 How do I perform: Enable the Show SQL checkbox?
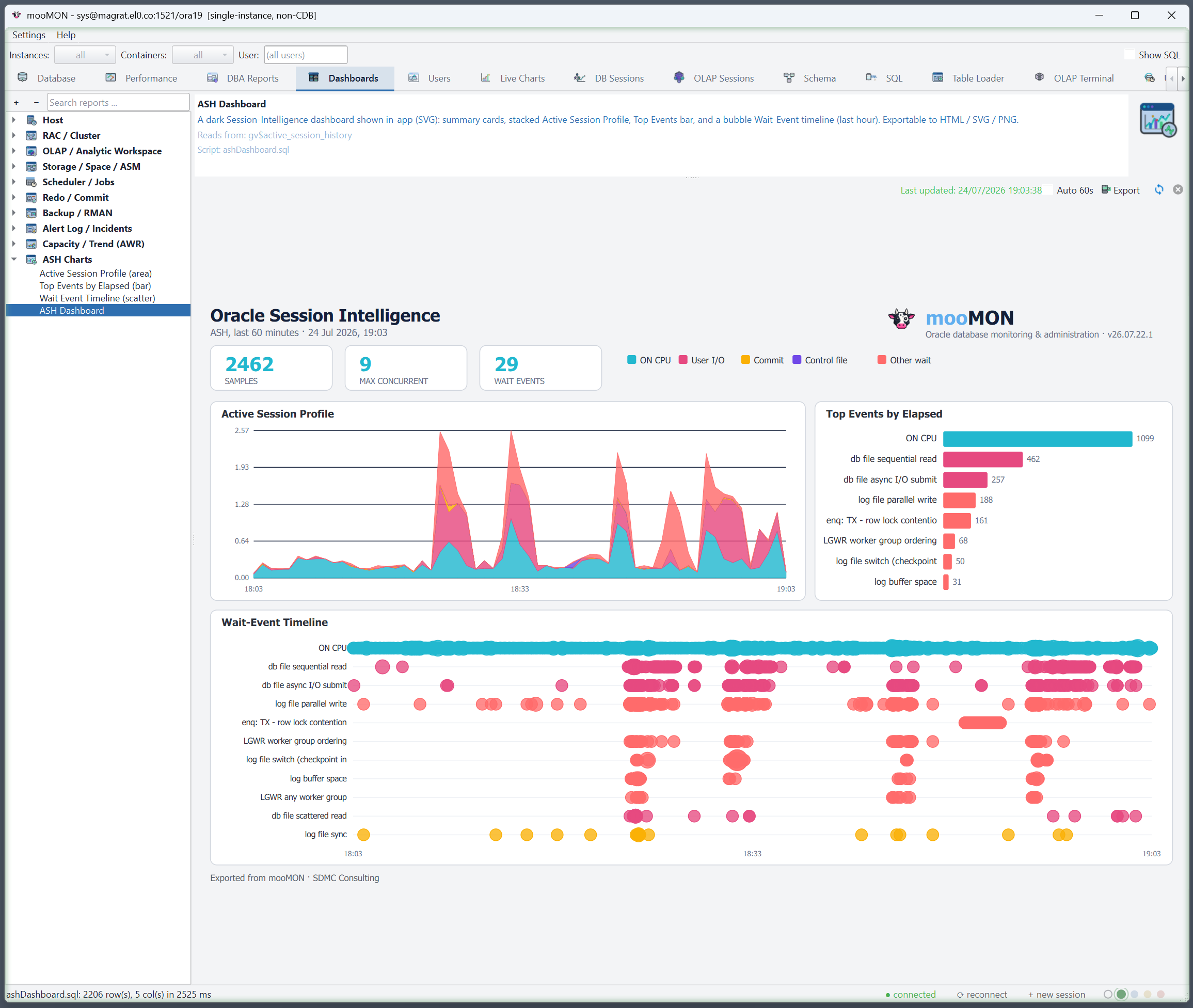click(x=1130, y=55)
